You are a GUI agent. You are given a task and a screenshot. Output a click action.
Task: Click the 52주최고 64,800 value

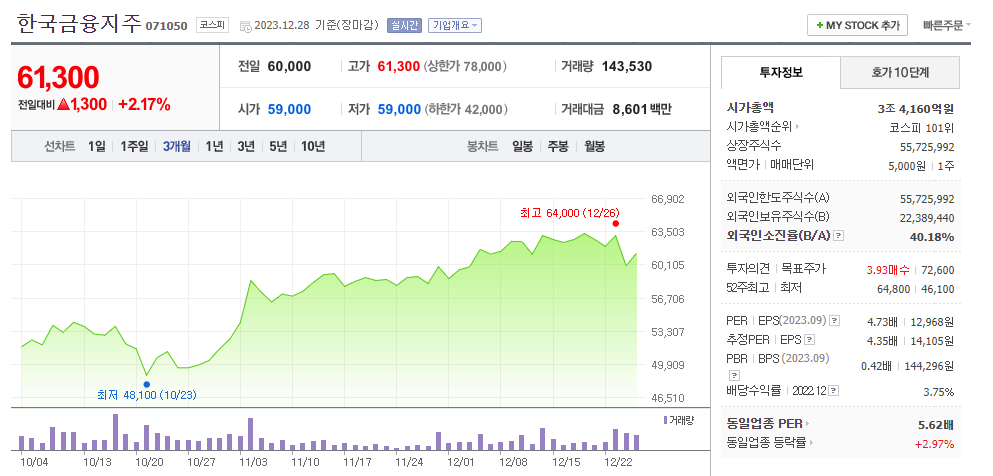(x=894, y=289)
